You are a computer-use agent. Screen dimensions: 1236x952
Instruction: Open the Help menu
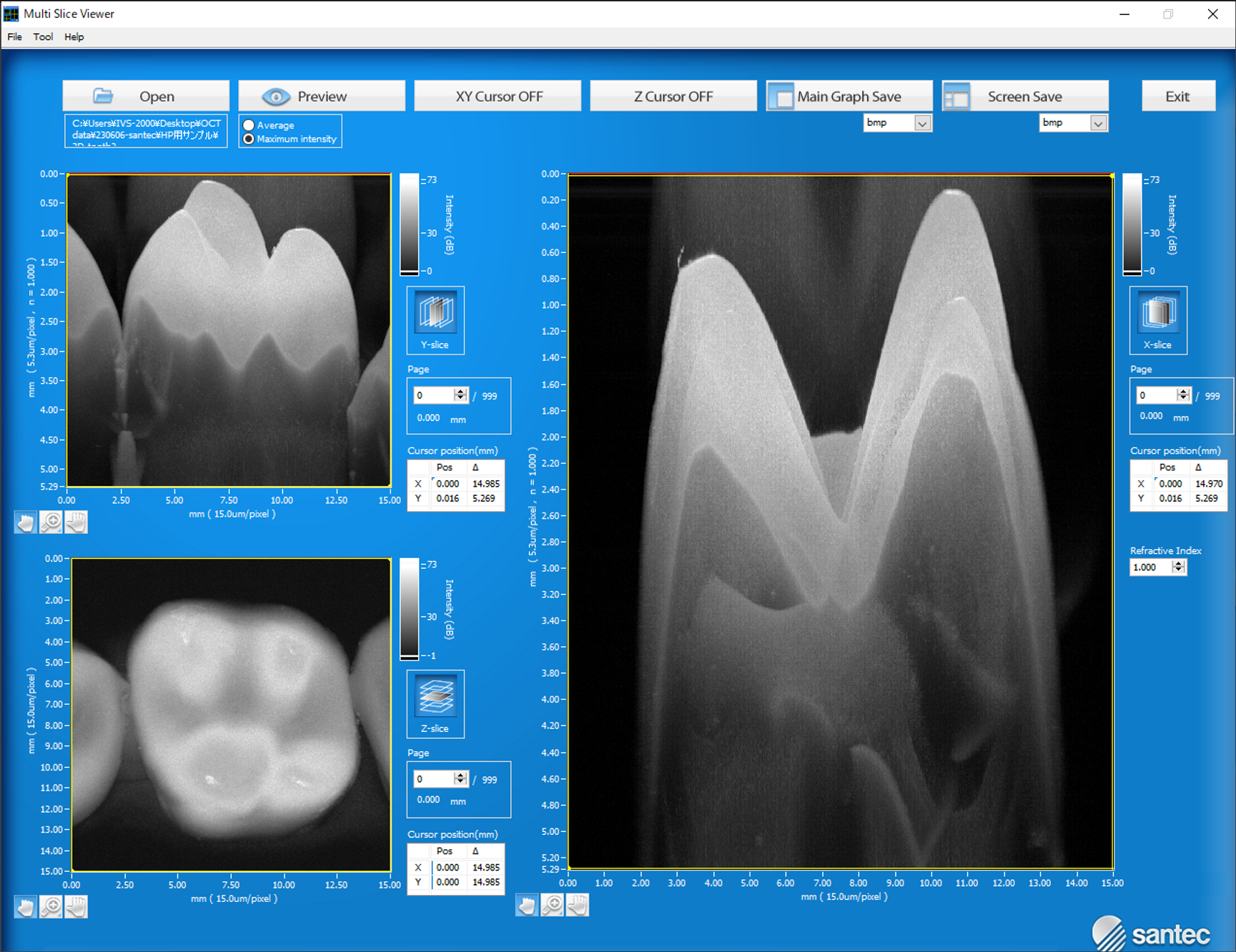[74, 37]
